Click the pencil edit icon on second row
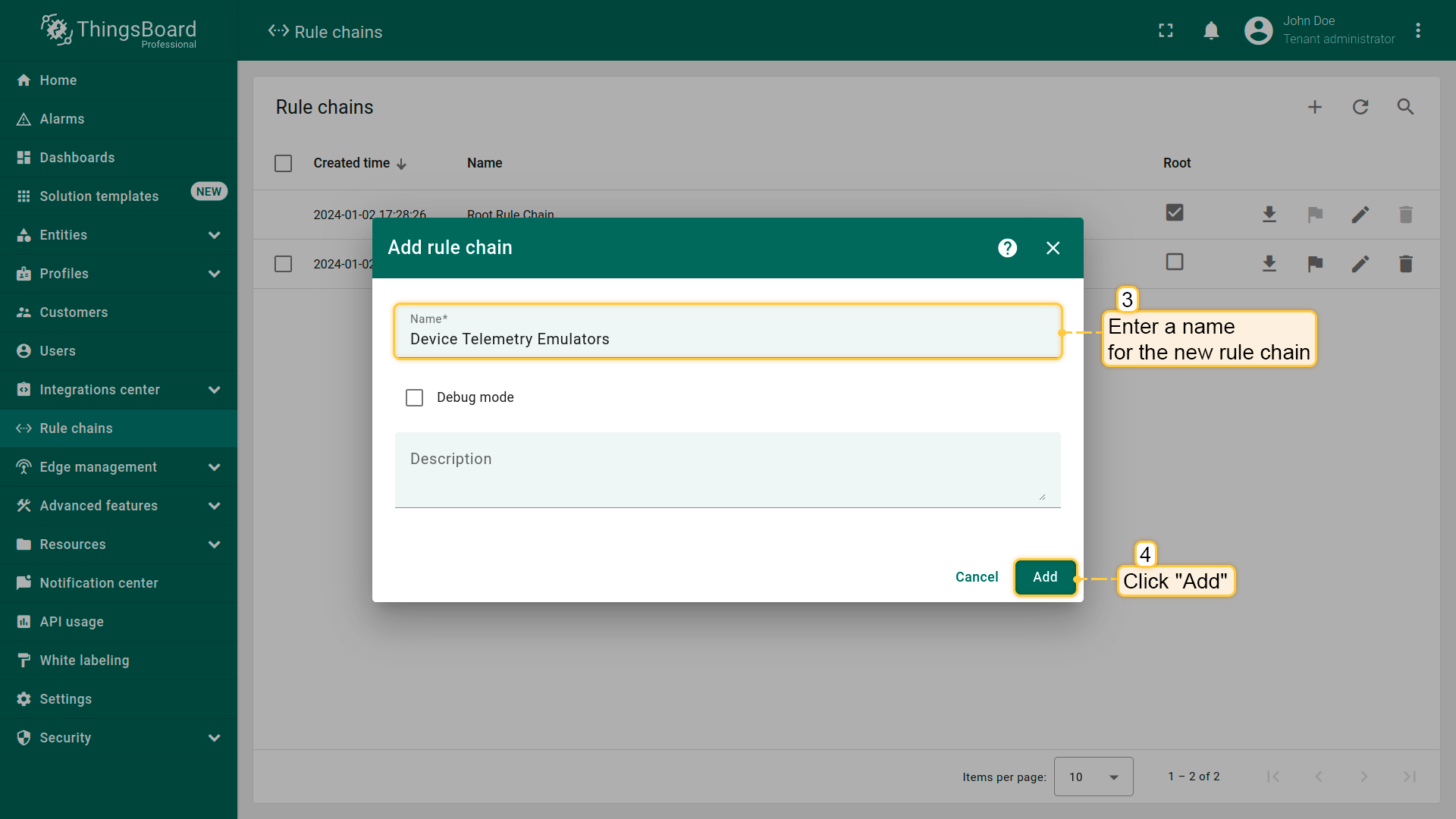The width and height of the screenshot is (1456, 819). [x=1360, y=264]
